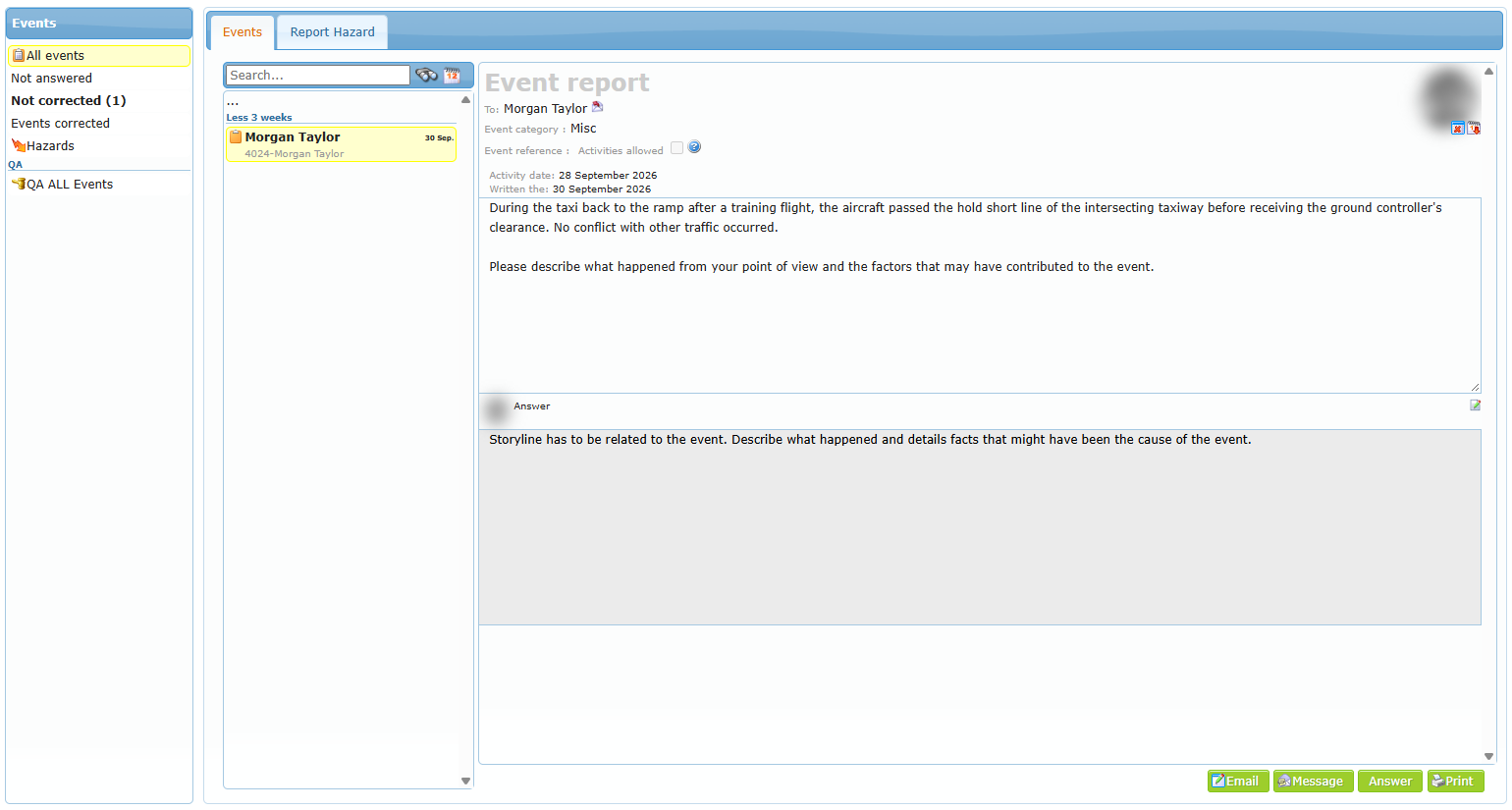
Task: Open QA ALL Events
Action: 98,185
